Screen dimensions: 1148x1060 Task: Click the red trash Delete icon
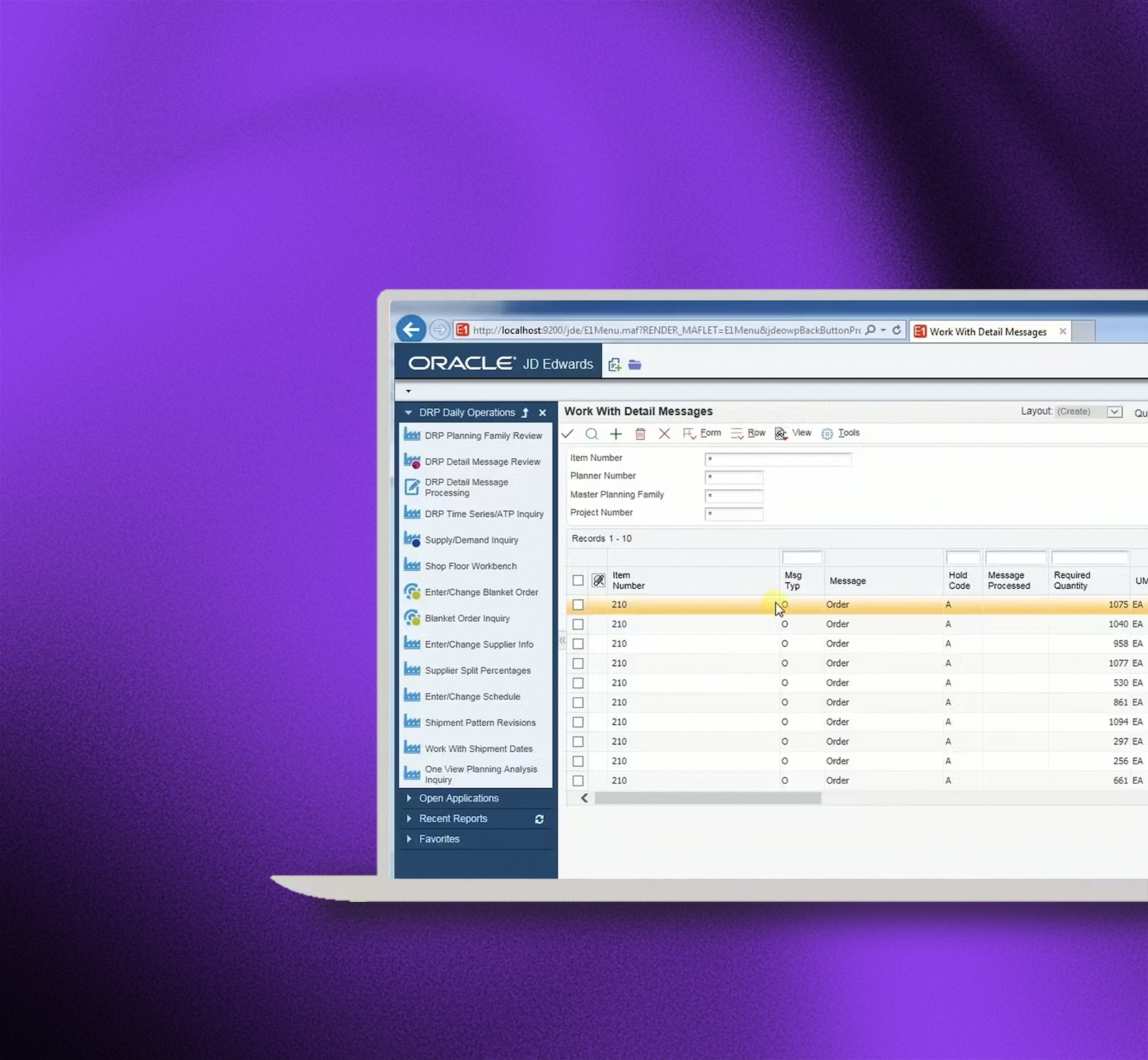coord(641,433)
